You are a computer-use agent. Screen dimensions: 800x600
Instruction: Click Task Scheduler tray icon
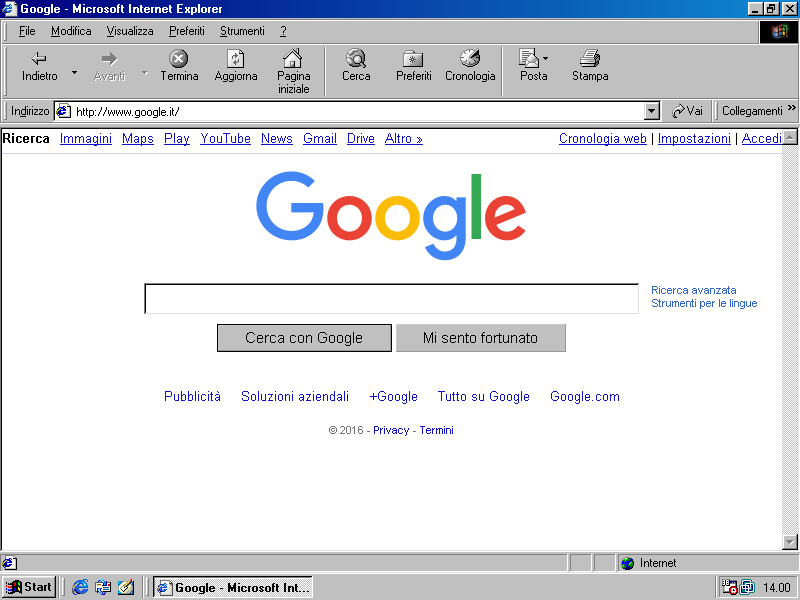pos(729,587)
